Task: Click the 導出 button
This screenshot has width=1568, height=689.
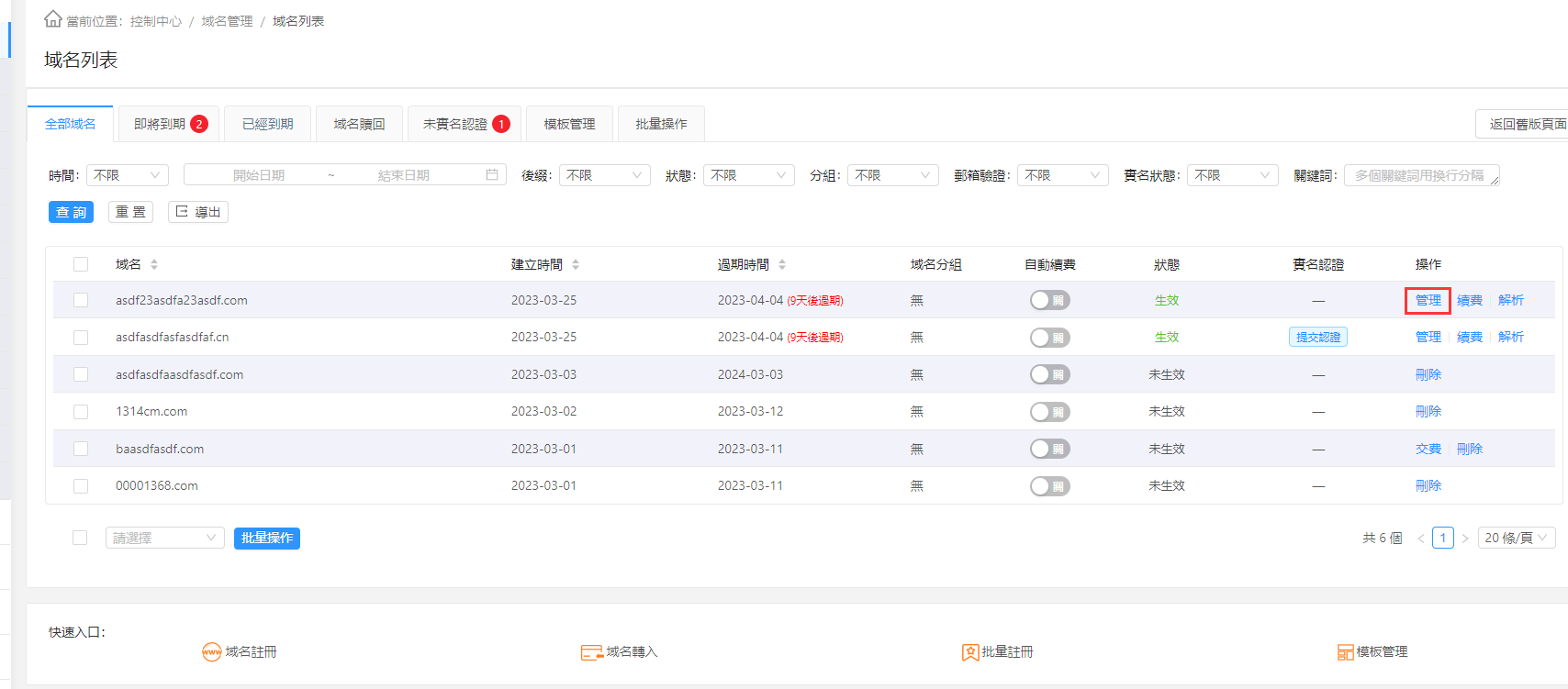Action: click(198, 212)
